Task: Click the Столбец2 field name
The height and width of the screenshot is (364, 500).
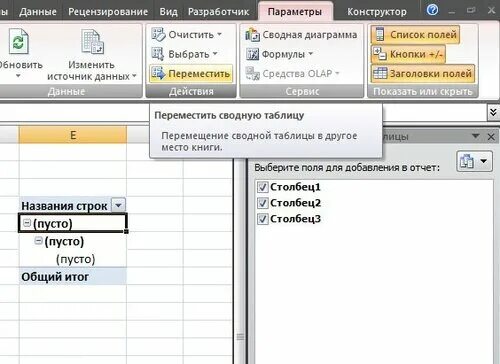Action: (x=295, y=203)
